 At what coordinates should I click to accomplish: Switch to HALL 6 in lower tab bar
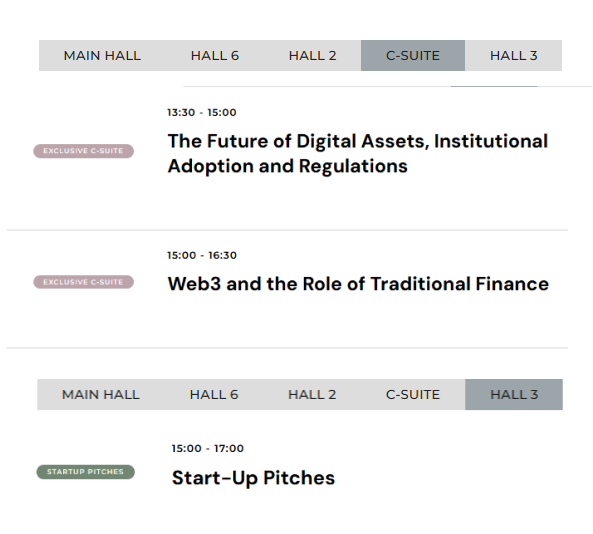click(214, 394)
